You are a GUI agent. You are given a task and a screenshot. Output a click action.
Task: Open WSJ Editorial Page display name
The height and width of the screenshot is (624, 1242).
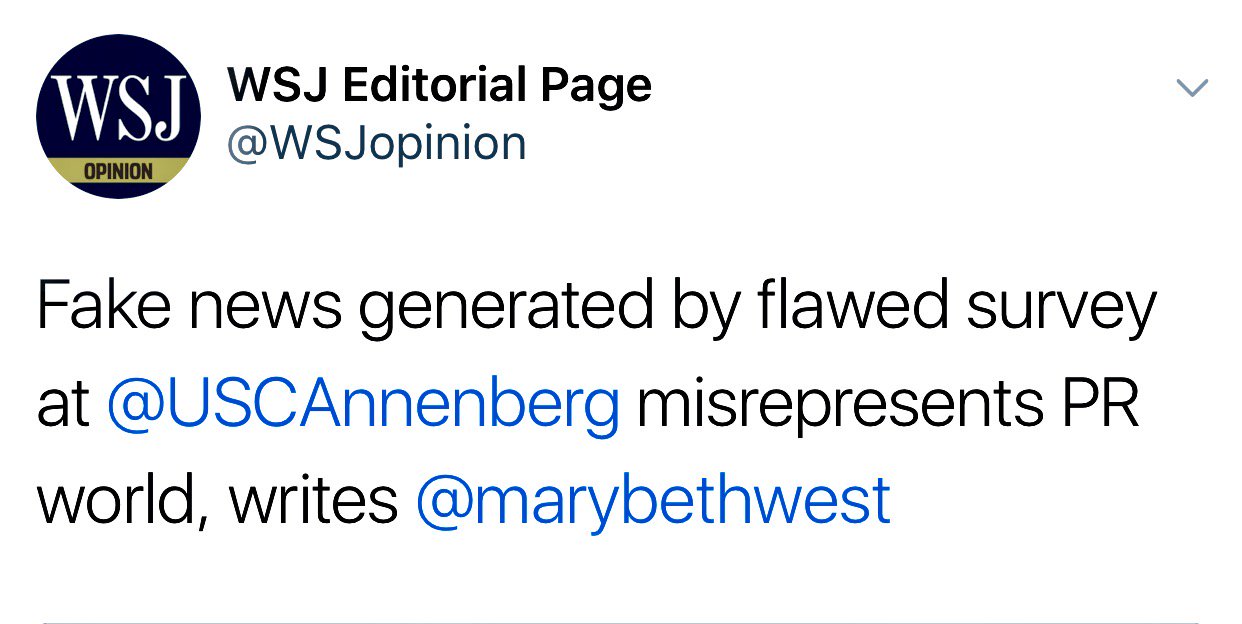click(439, 86)
